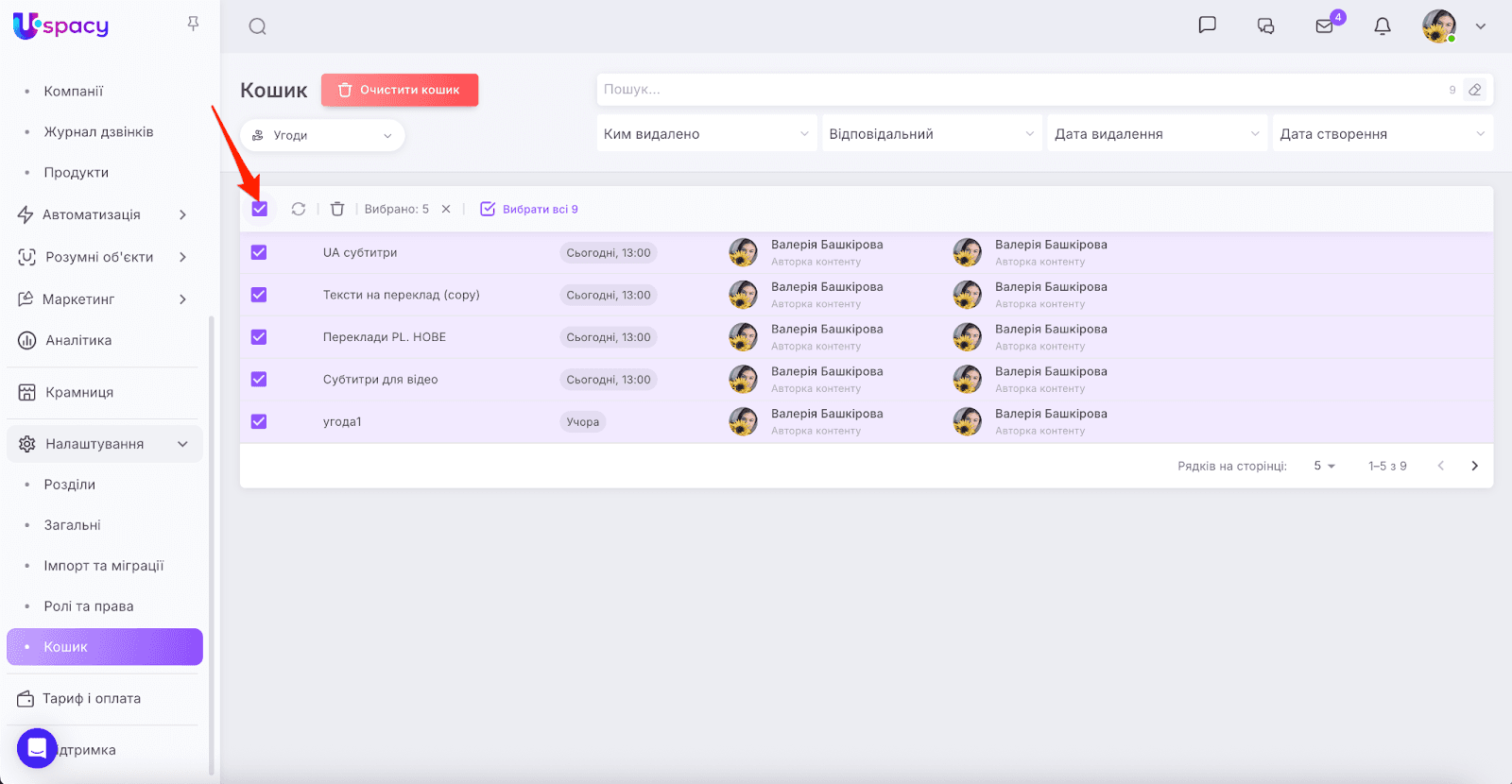
Task: Open the support chat bubble
Action: [x=37, y=748]
